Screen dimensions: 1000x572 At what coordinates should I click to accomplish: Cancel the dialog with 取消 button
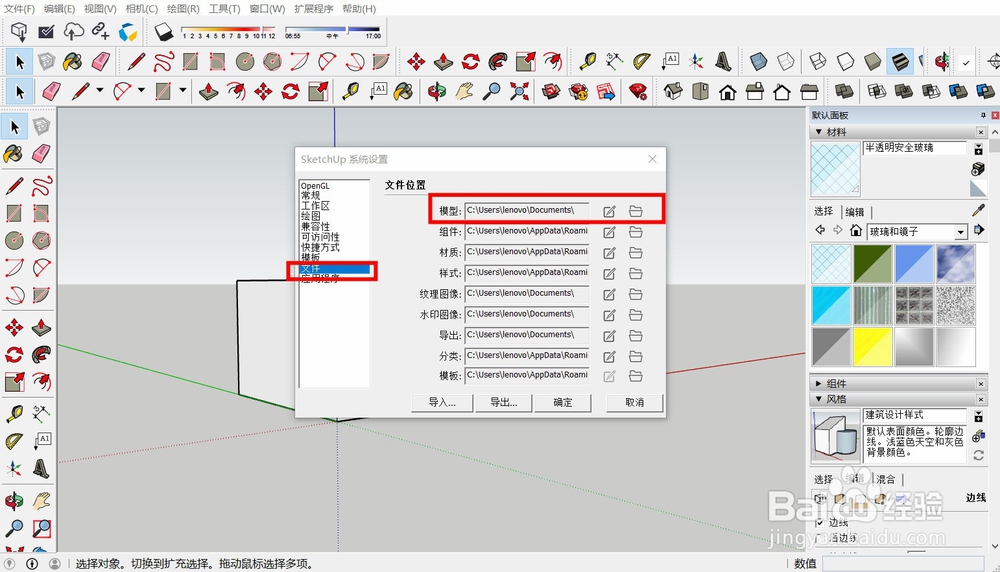pos(635,402)
